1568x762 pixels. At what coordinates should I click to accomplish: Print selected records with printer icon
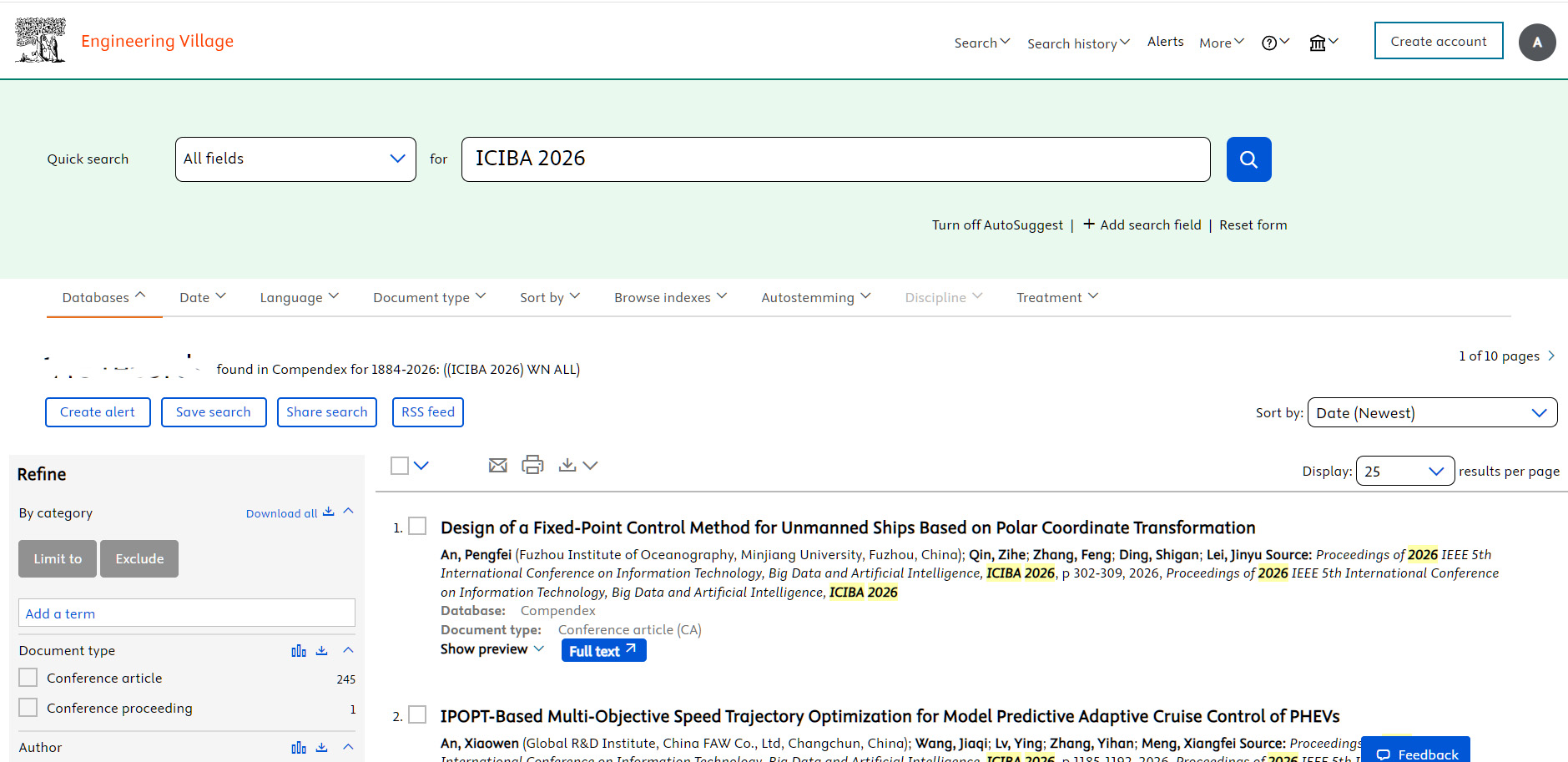pyautogui.click(x=532, y=465)
